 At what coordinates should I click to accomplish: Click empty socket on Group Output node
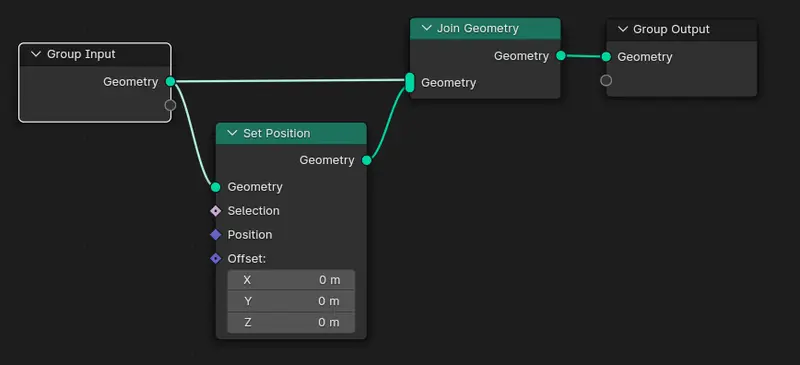(606, 80)
